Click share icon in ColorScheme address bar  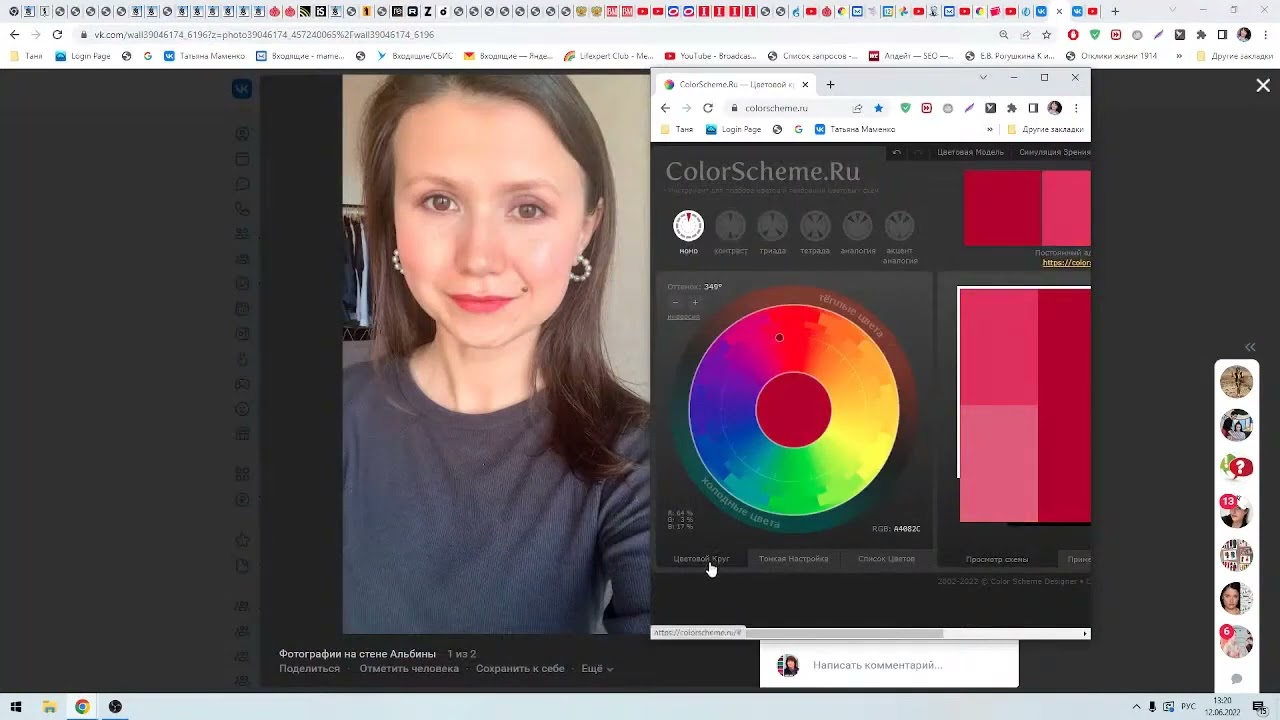pos(857,108)
